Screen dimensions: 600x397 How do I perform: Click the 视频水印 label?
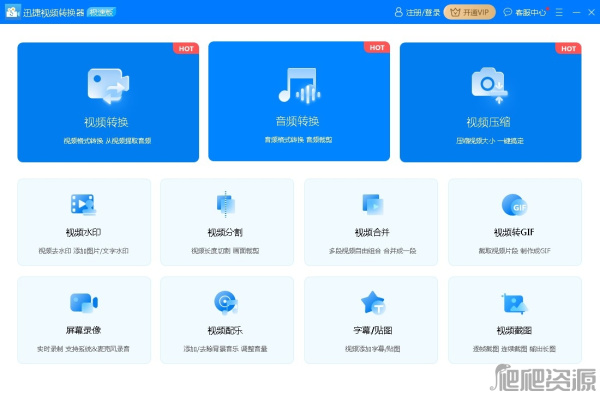(83, 232)
